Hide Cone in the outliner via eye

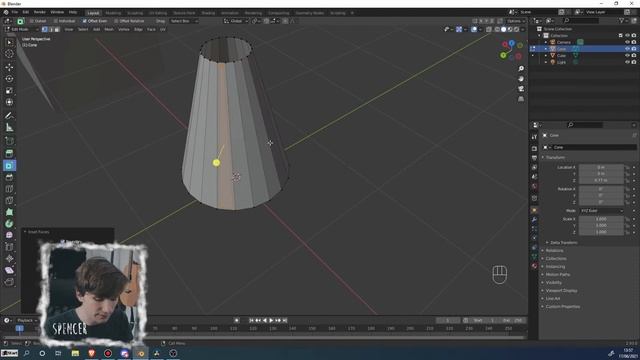click(627, 49)
